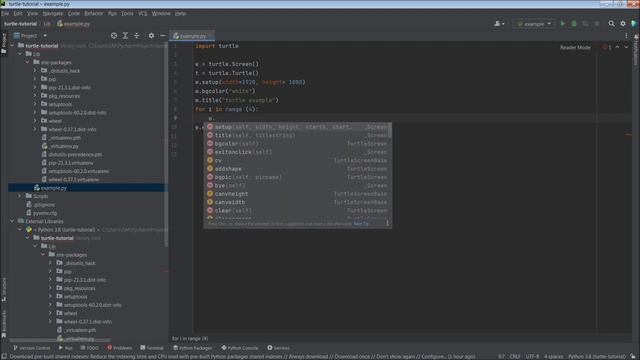The height and width of the screenshot is (360, 640).
Task: Select the example.py editor tab
Action: click(191, 36)
